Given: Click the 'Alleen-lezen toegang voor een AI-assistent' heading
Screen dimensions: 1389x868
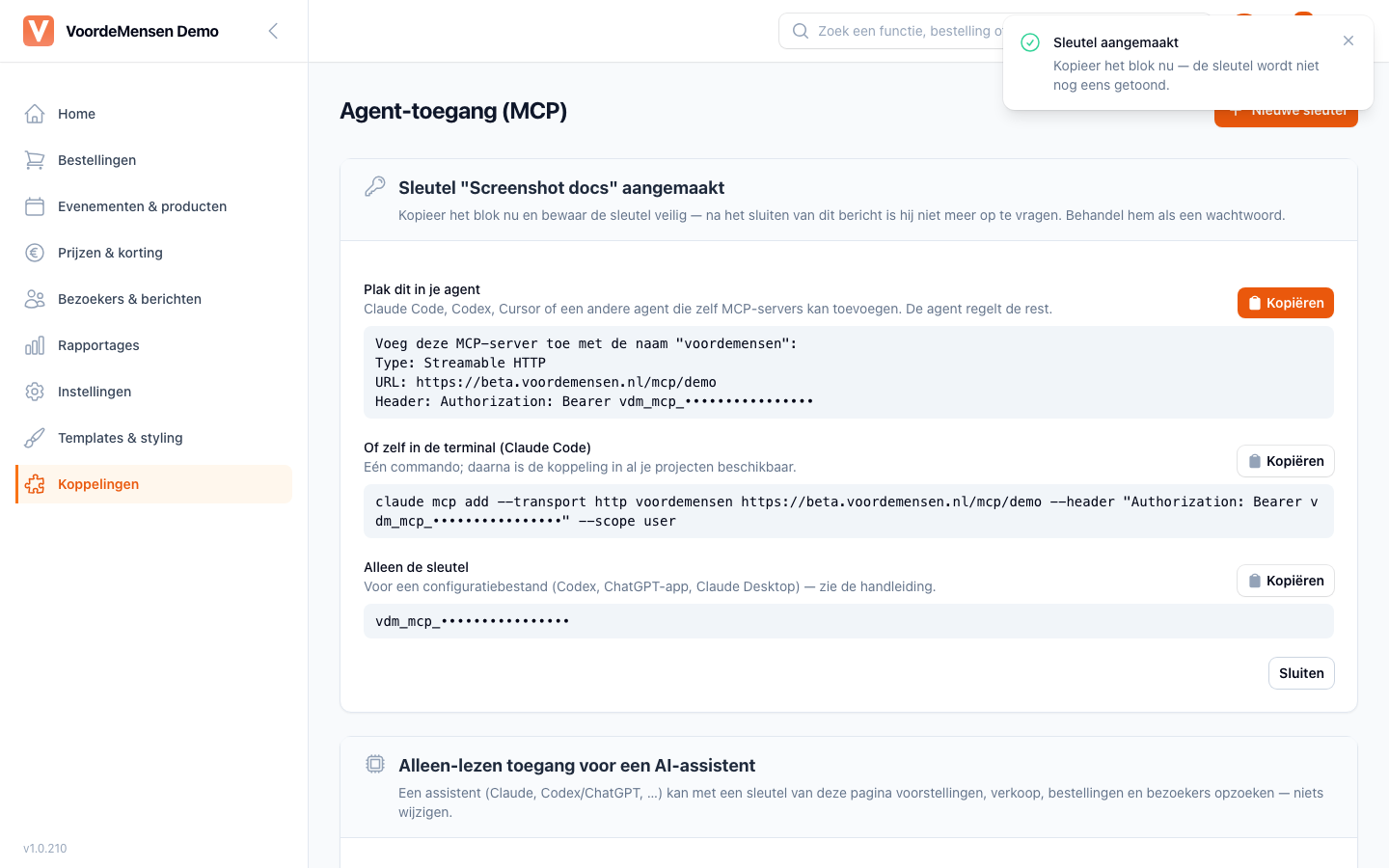Looking at the screenshot, I should coord(577,766).
